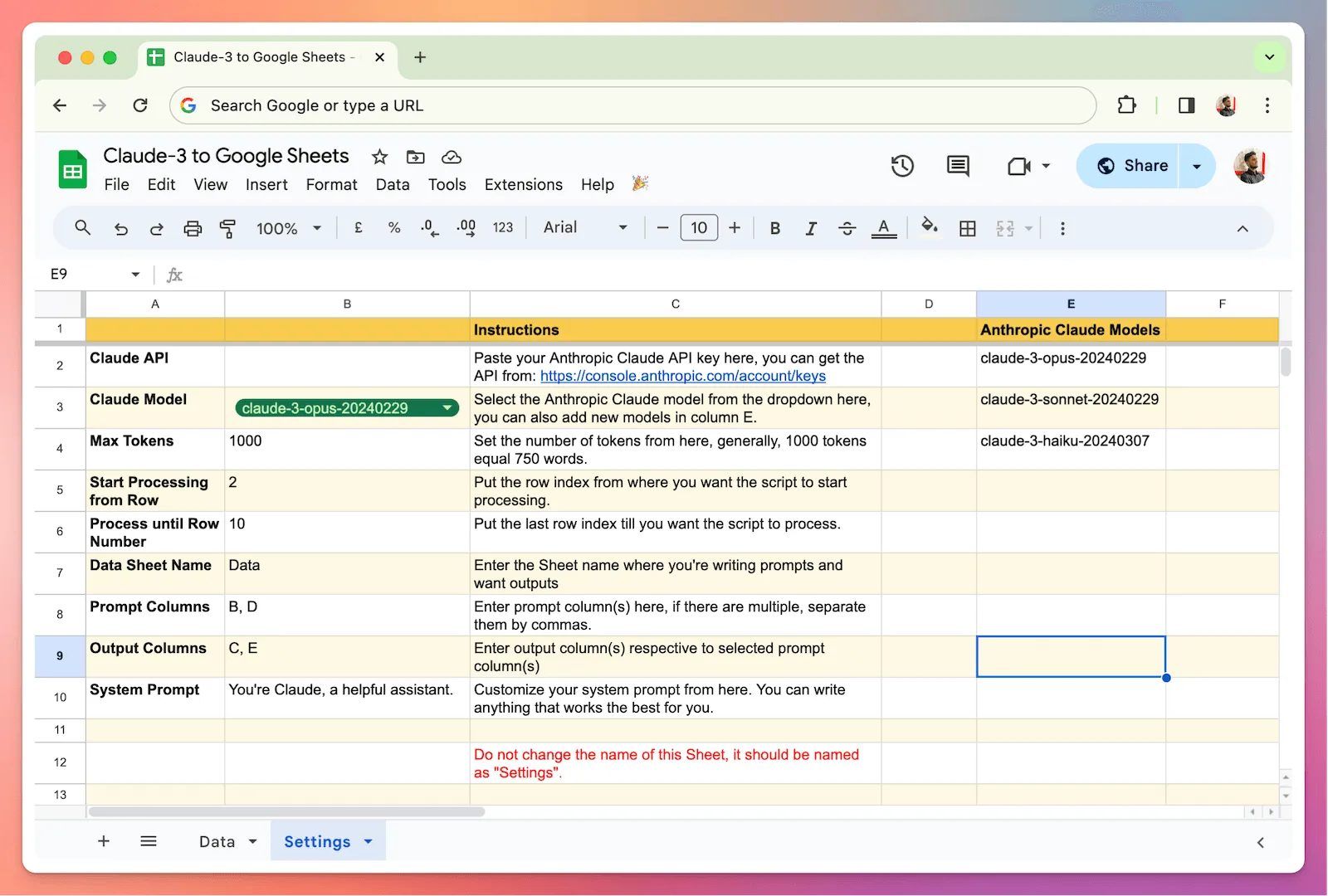Screen dimensions: 1328x896
Task: Show the all sheets list
Action: (149, 841)
